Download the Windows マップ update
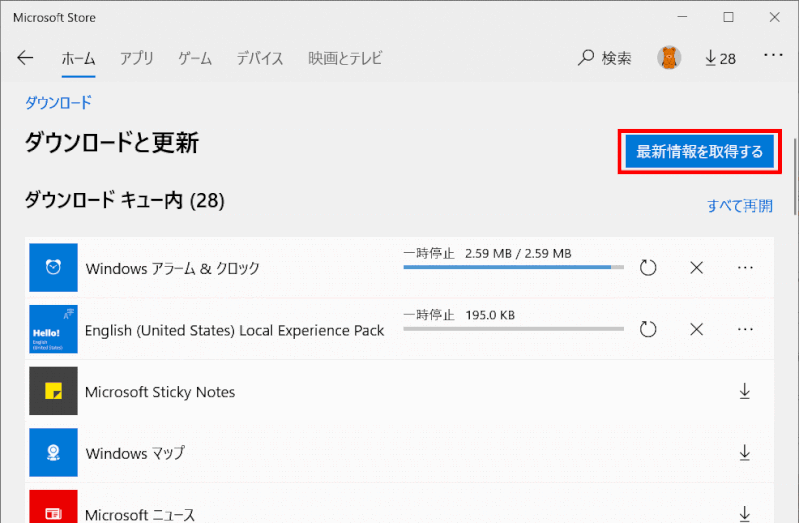The image size is (799, 523). pos(744,452)
